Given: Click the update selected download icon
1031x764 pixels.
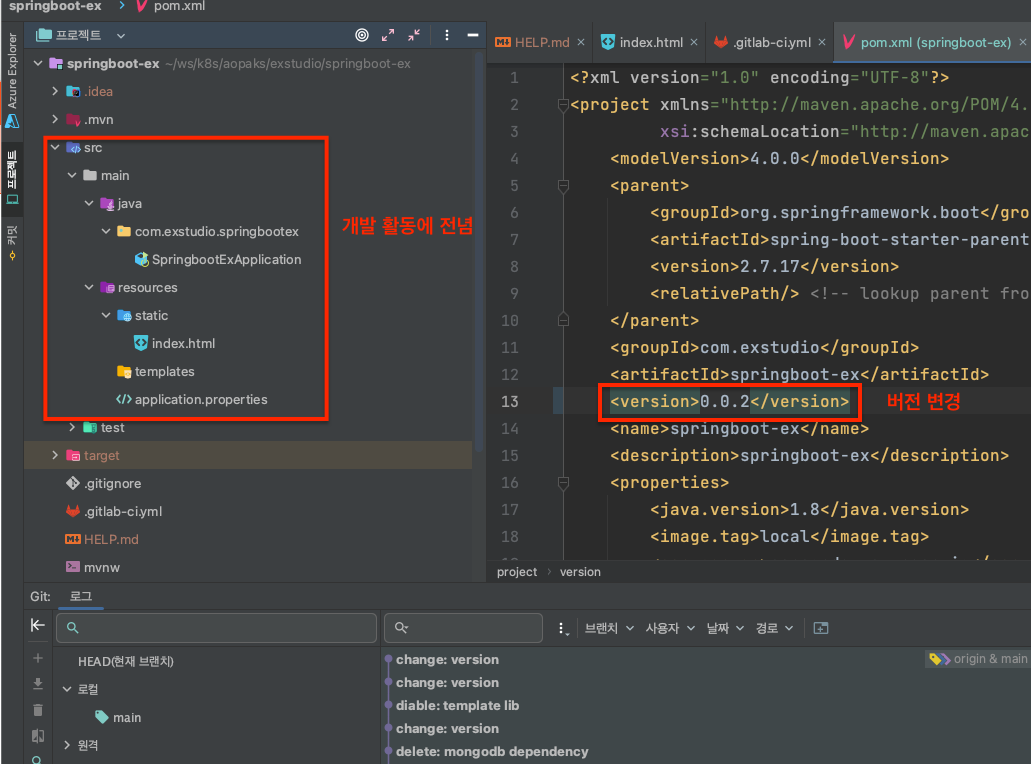Looking at the screenshot, I should pyautogui.click(x=37, y=684).
